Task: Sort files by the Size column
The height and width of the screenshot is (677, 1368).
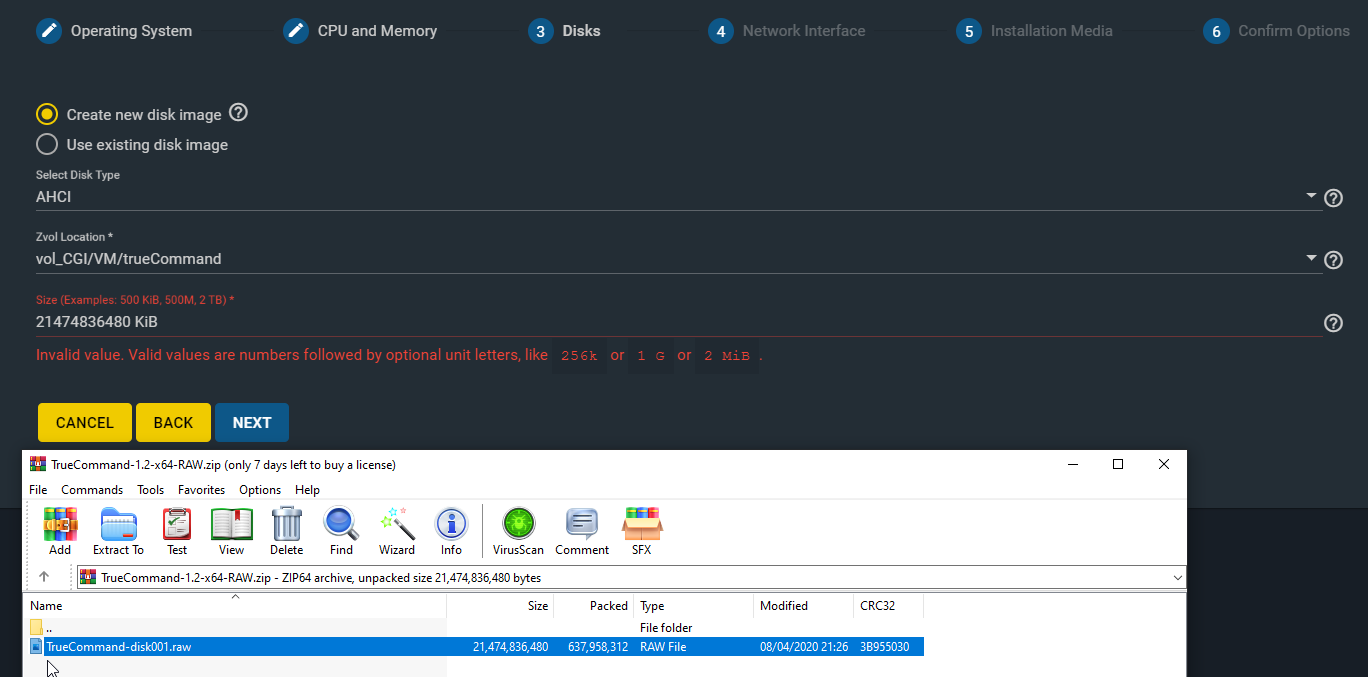Action: pos(500,606)
